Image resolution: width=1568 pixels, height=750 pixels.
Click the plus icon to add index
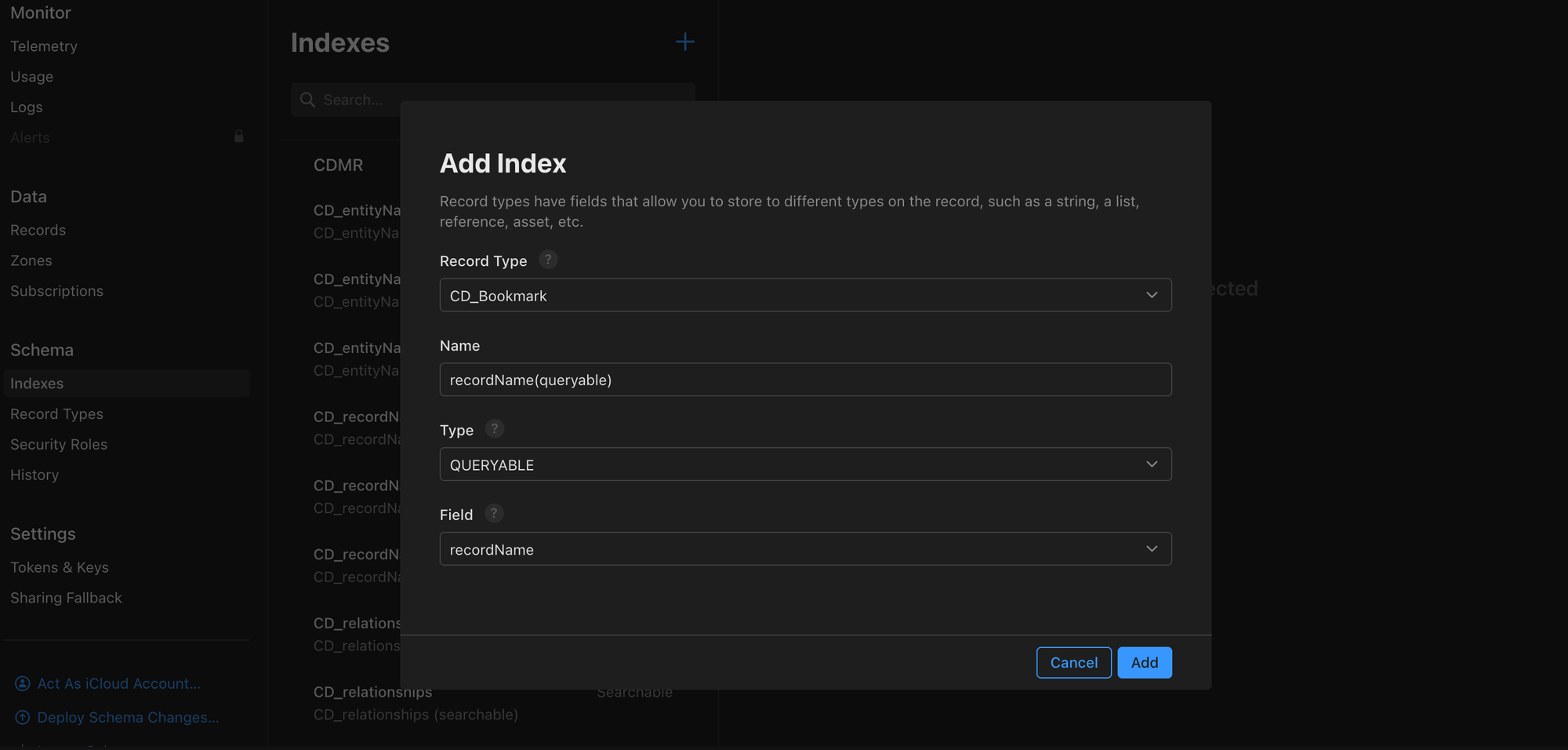pos(684,42)
